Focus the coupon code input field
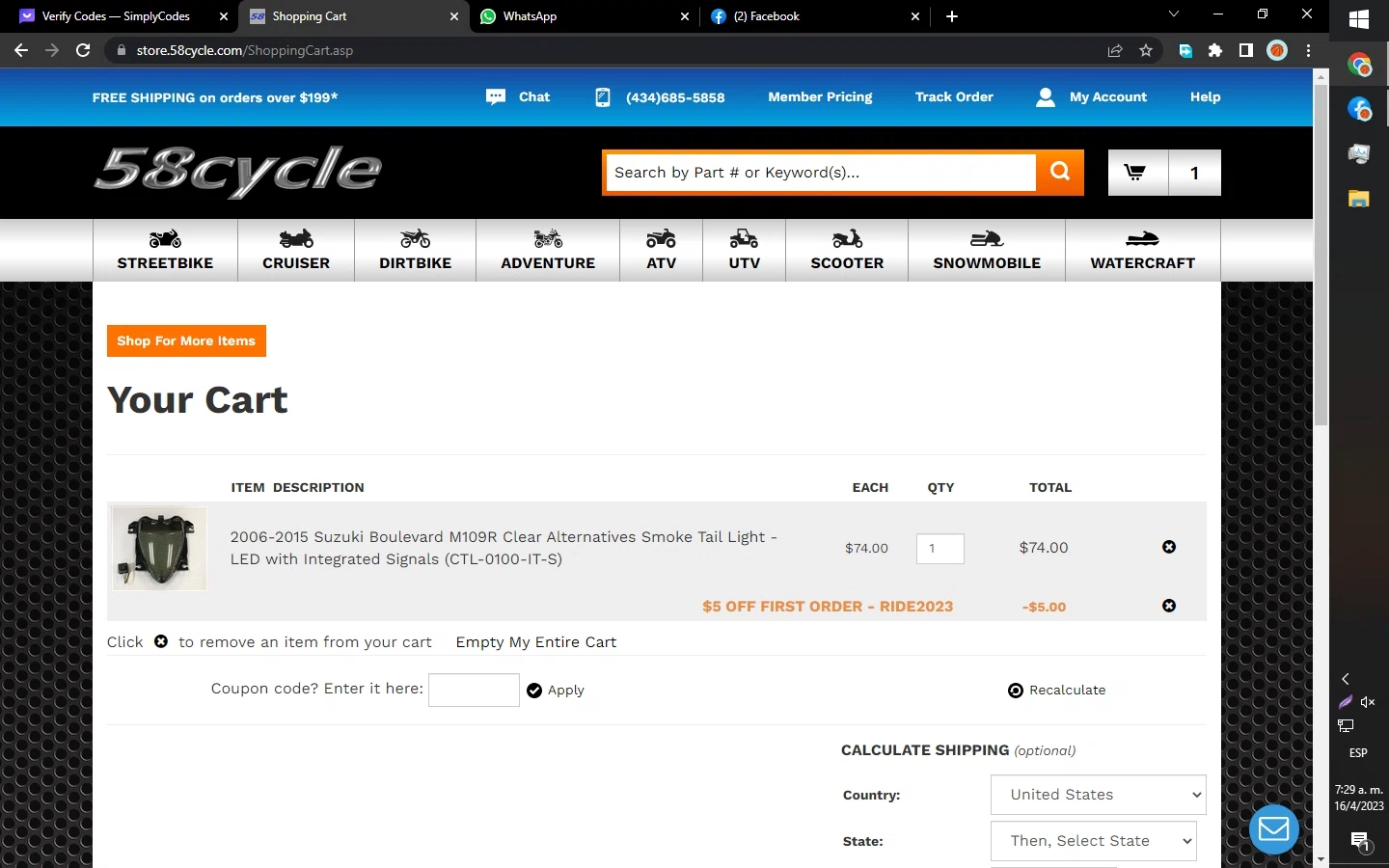The width and height of the screenshot is (1389, 868). pos(474,690)
